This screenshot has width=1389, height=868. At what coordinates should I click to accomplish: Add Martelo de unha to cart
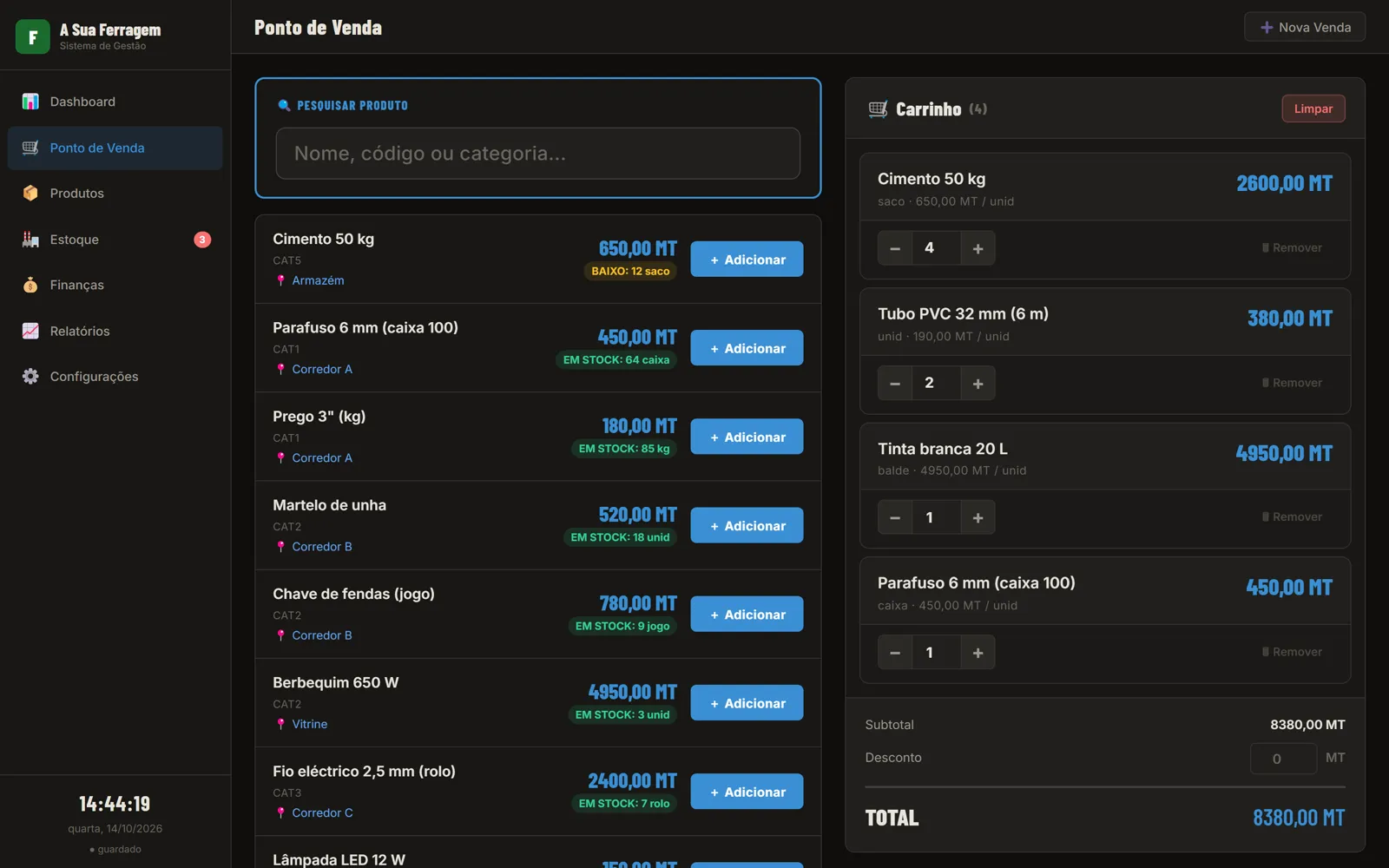pyautogui.click(x=747, y=525)
